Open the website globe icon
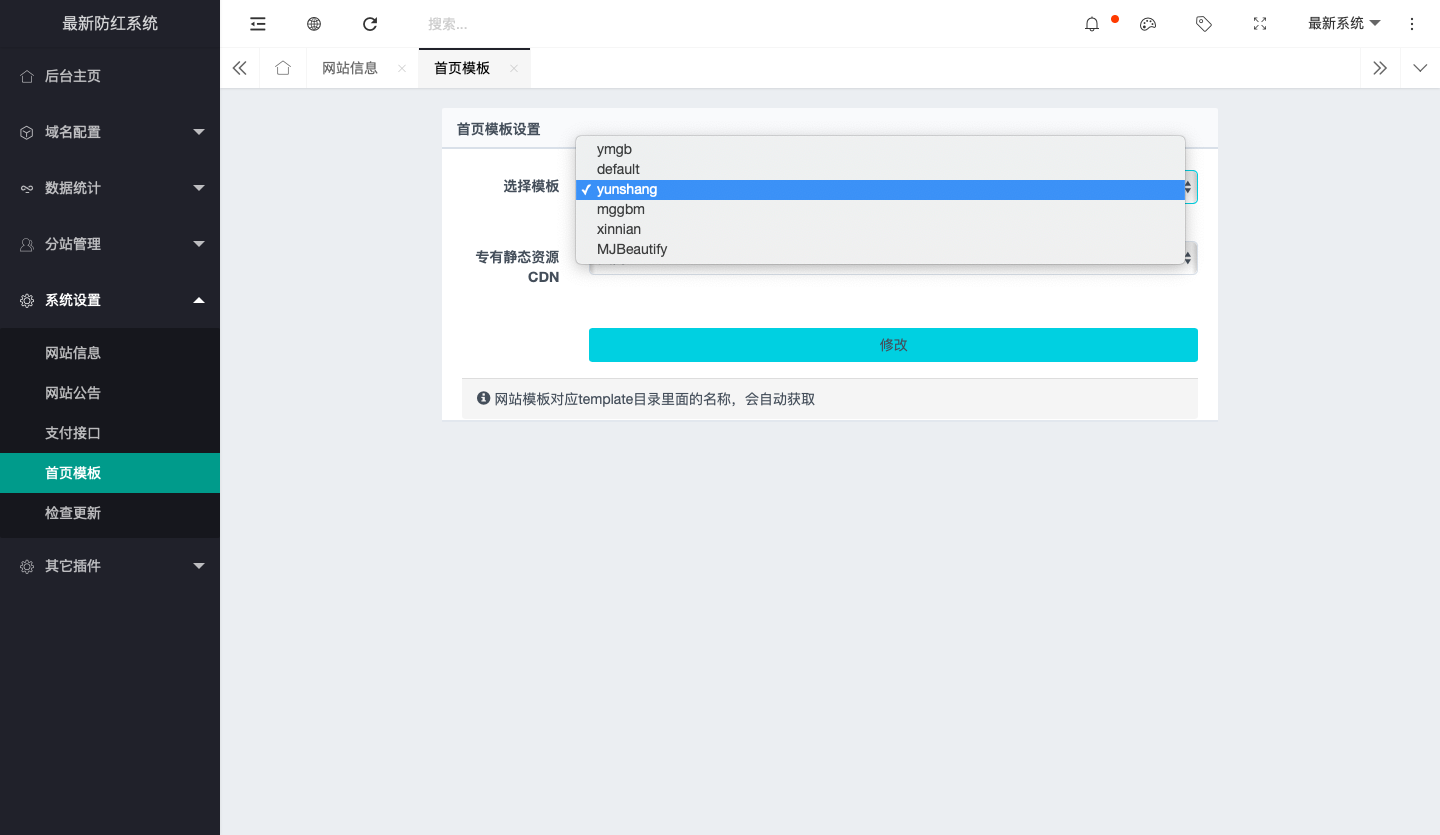This screenshot has height=835, width=1440. 314,24
